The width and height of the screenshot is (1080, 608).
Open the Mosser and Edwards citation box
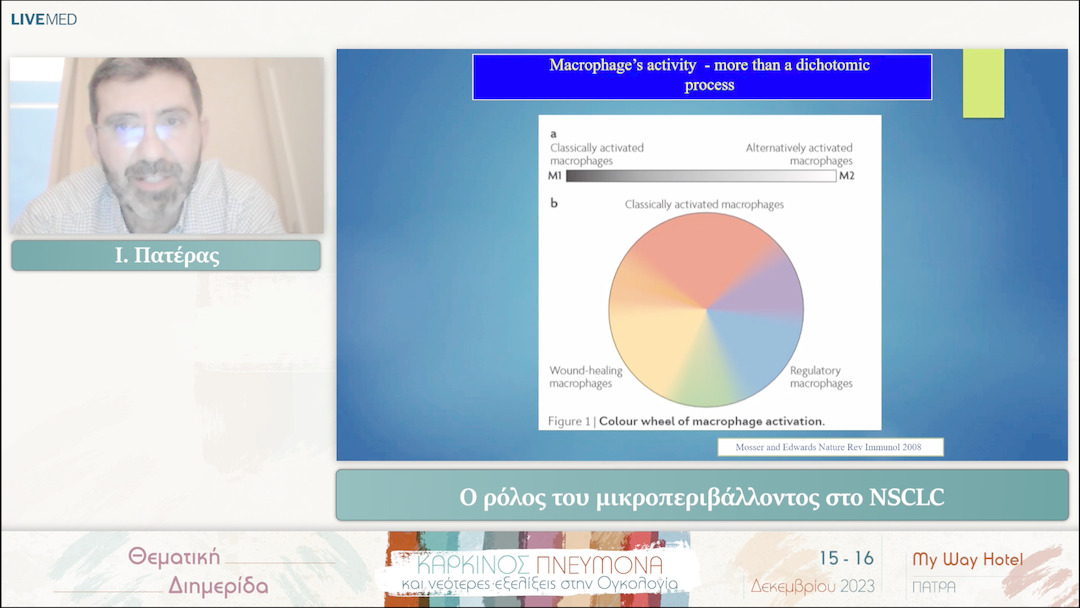[830, 447]
